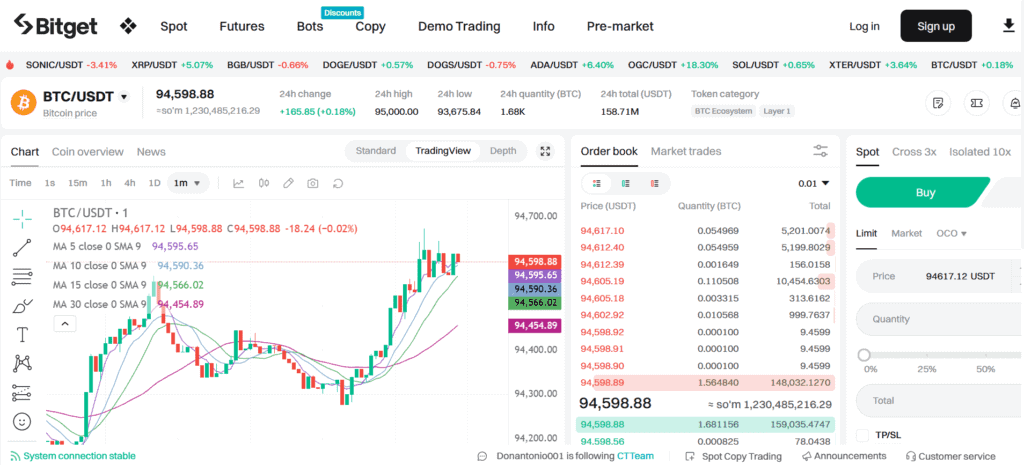Click the Quantity input field
The height and width of the screenshot is (465, 1024).
coord(938,319)
